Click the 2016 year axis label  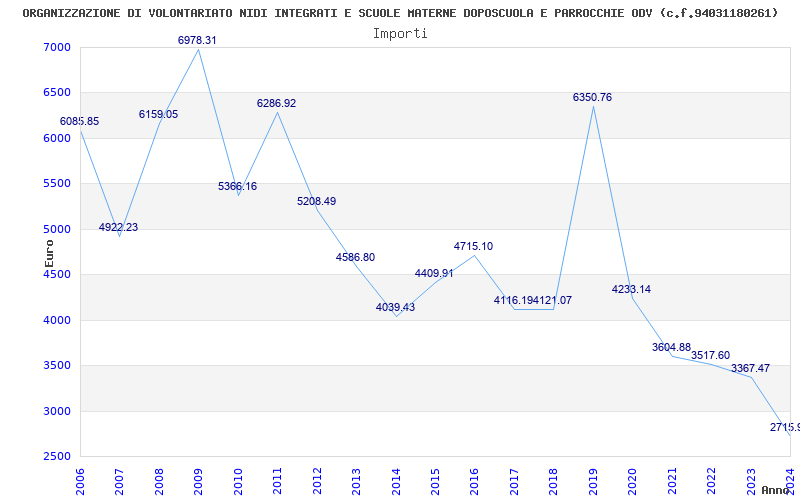474,481
